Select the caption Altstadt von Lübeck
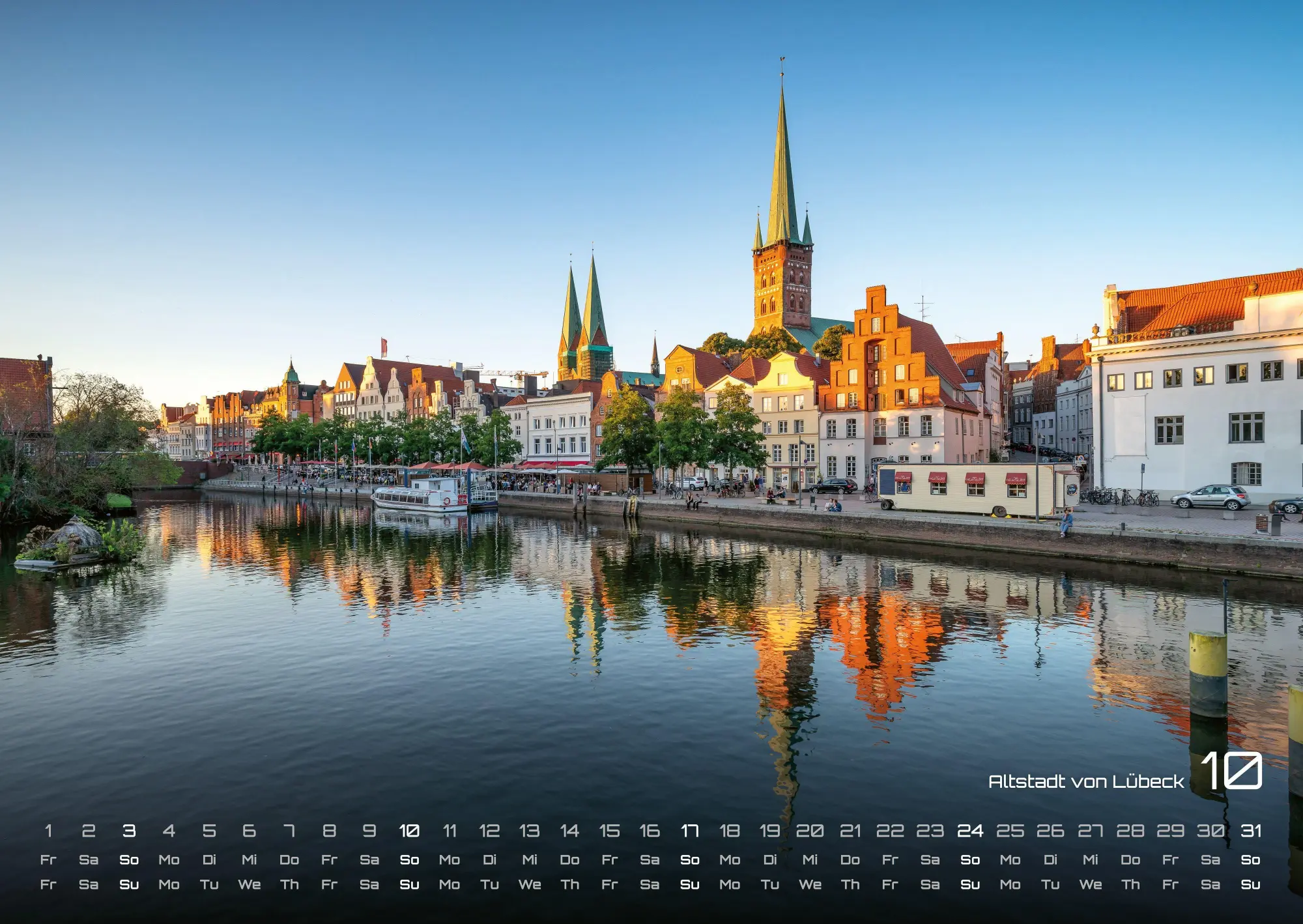Screen dimensions: 1303x924 coord(1086,781)
